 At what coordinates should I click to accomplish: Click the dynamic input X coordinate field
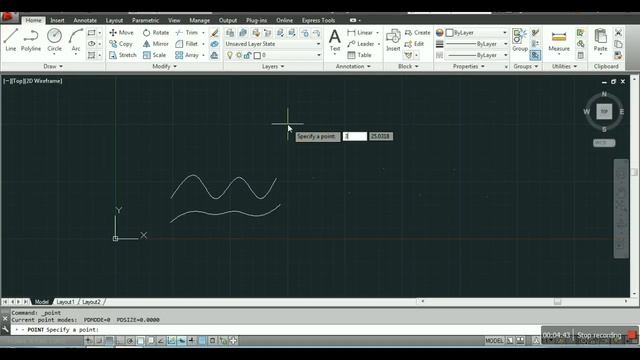(355, 136)
